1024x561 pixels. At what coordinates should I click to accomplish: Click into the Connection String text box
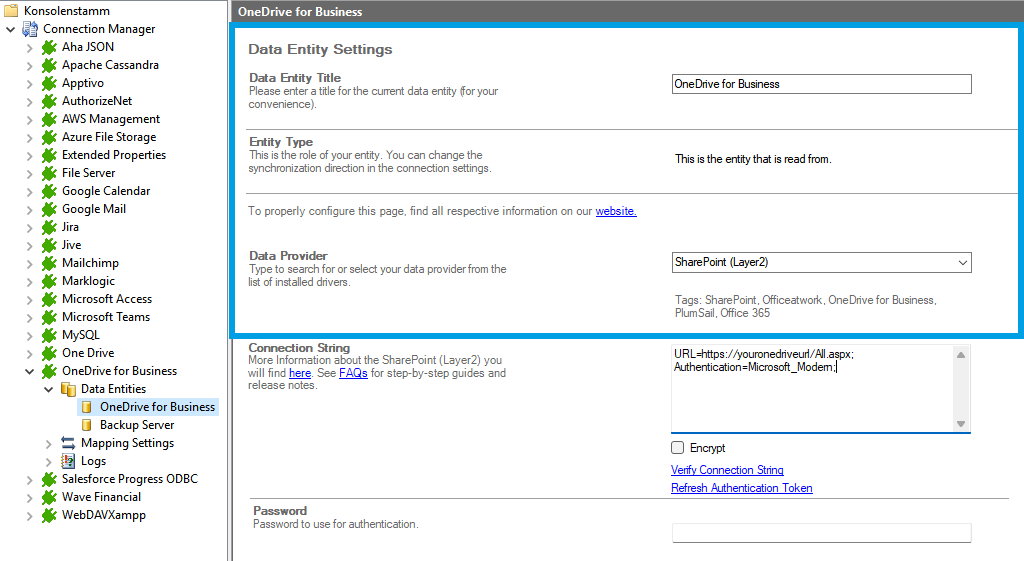point(812,389)
